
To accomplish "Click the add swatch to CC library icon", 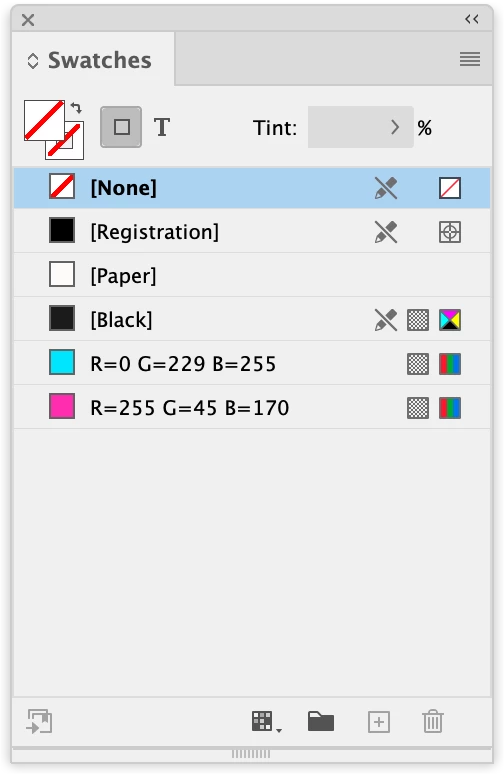I will (x=39, y=721).
